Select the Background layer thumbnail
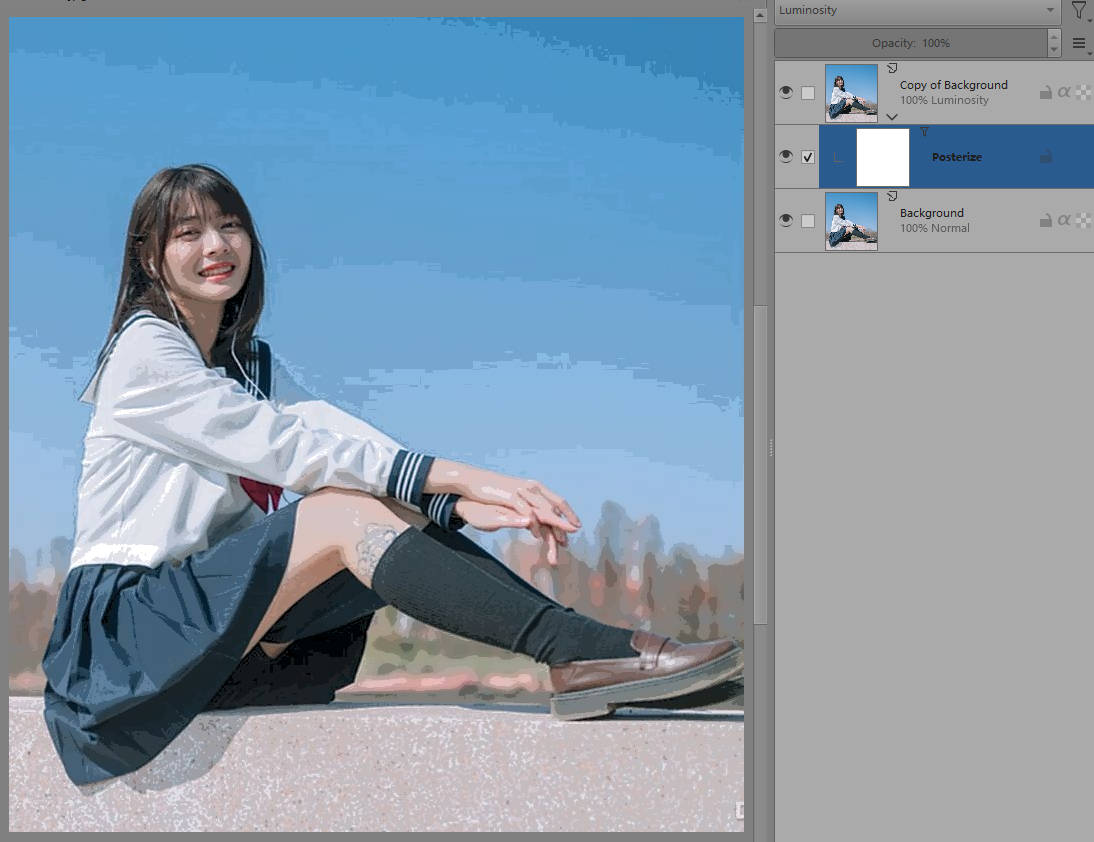Image resolution: width=1094 pixels, height=842 pixels. click(851, 221)
